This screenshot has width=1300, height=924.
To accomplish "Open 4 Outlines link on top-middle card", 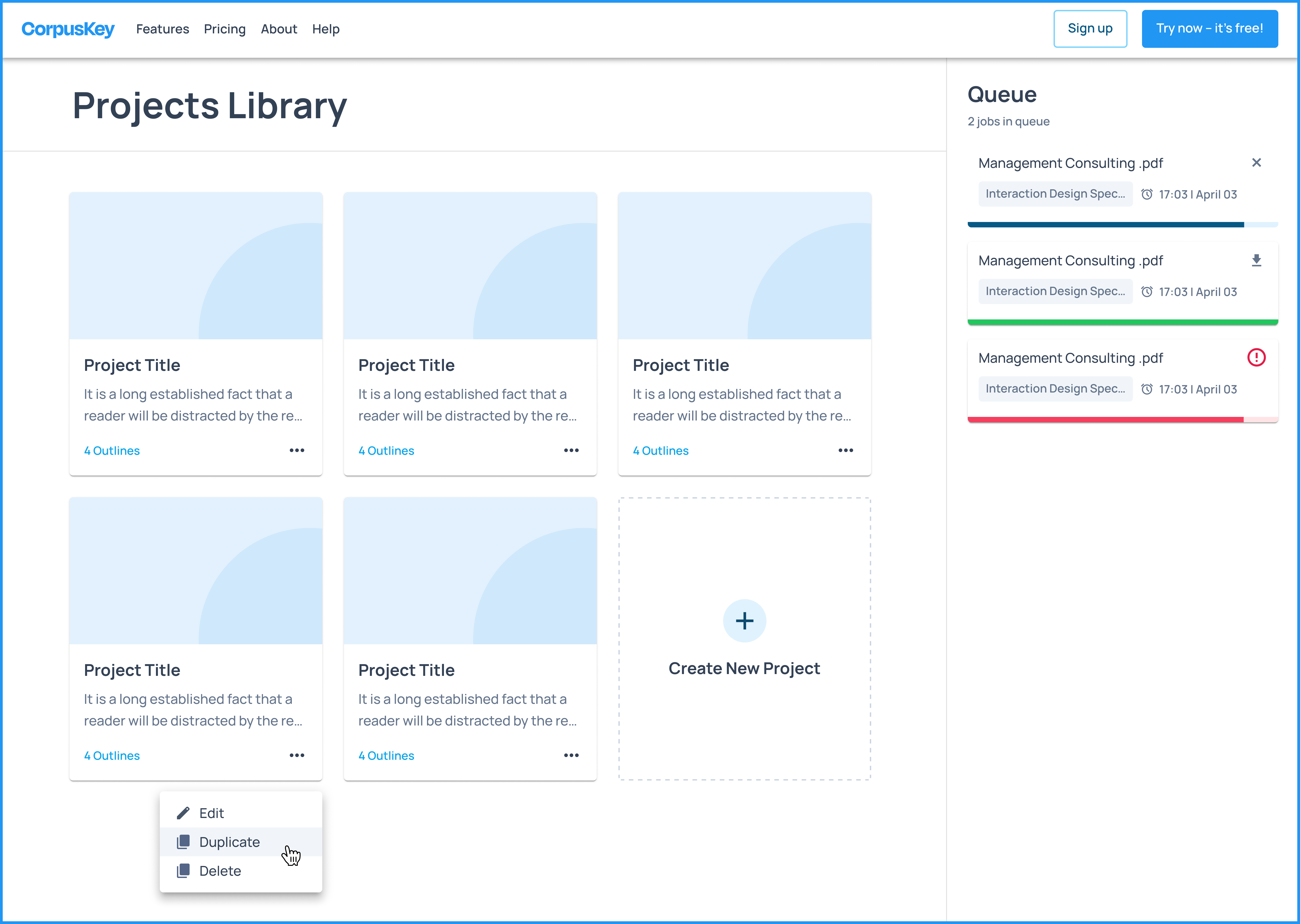I will pyautogui.click(x=386, y=451).
